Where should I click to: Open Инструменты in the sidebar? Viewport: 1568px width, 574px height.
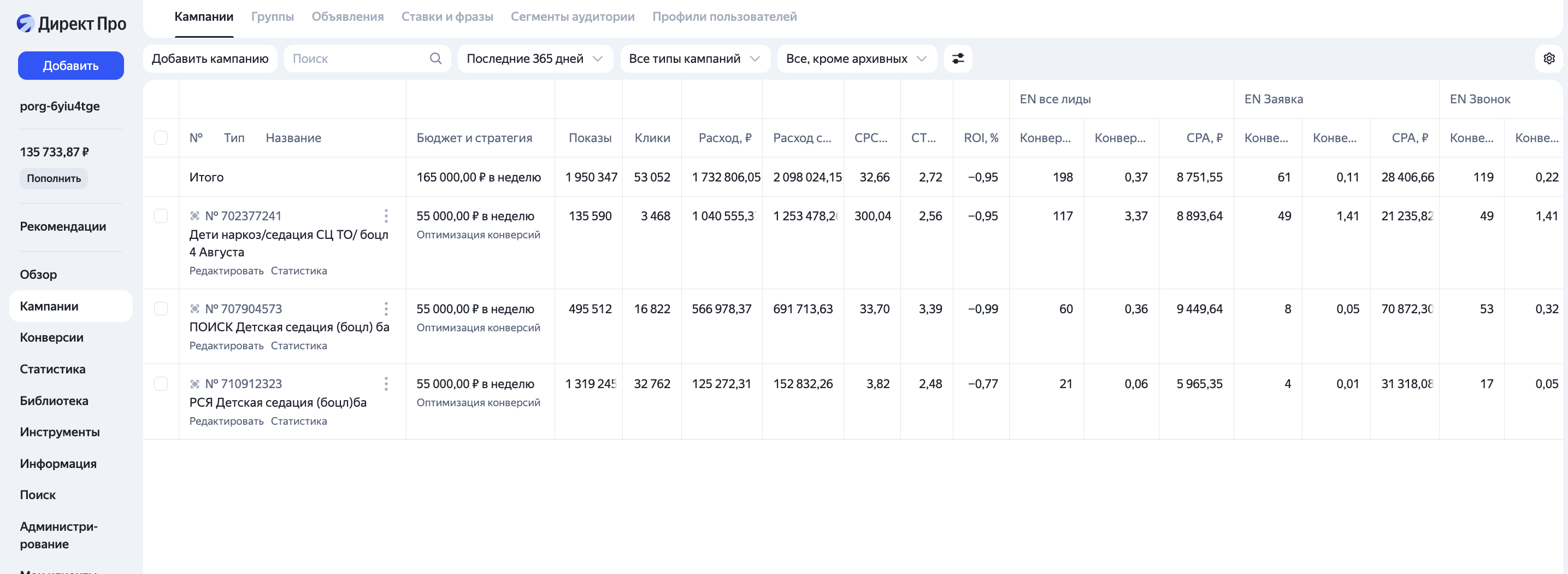(x=60, y=431)
